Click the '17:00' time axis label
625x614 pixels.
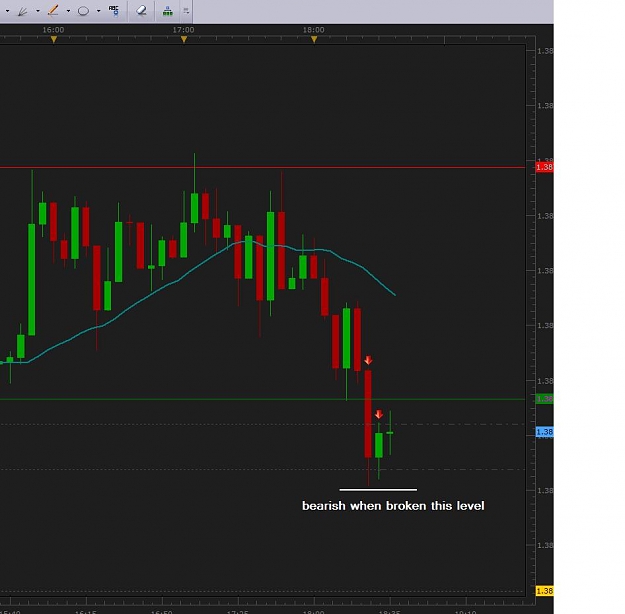(x=183, y=30)
